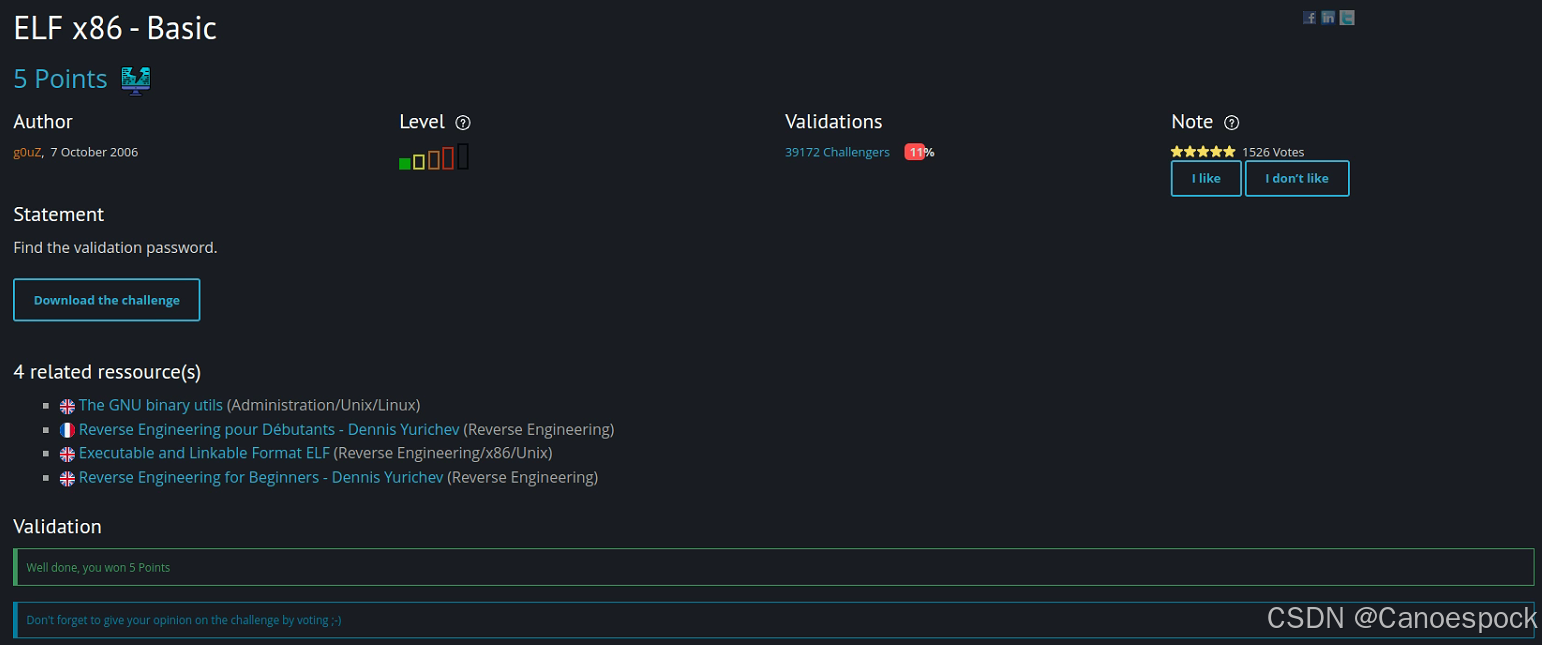This screenshot has width=1542, height=645.
Task: Open the Download the challenge button
Action: coord(106,299)
